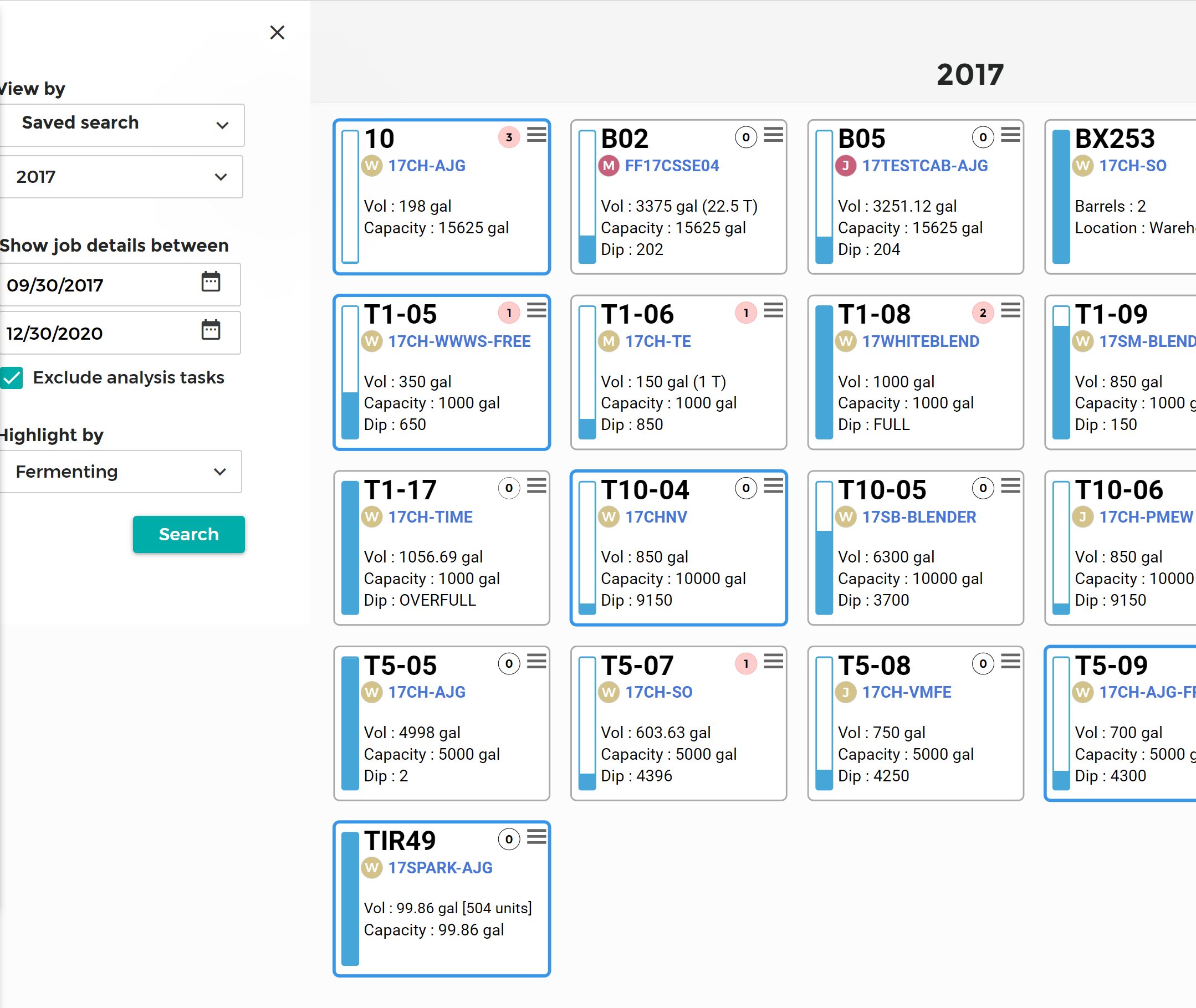Open hamburger menu on T1-17 card
Screen dimensions: 1196x1008
[x=536, y=487]
